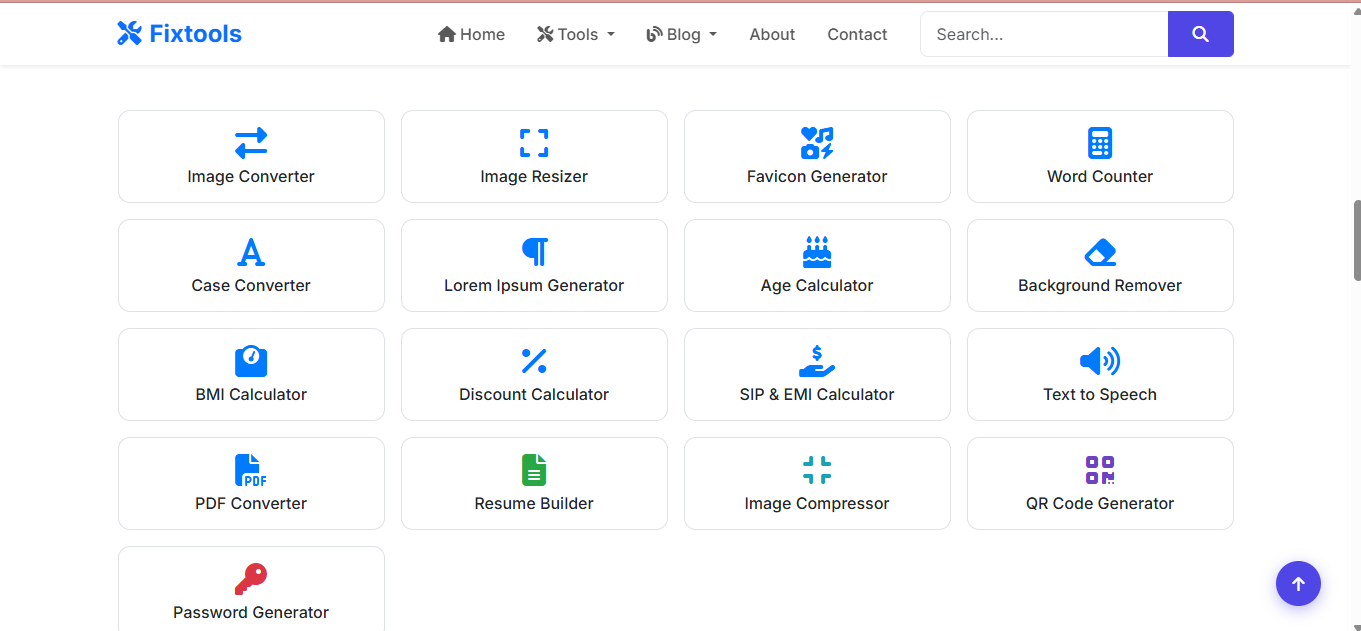Viewport: 1361px width, 631px height.
Task: Open the Favicon Generator icon
Action: (817, 143)
